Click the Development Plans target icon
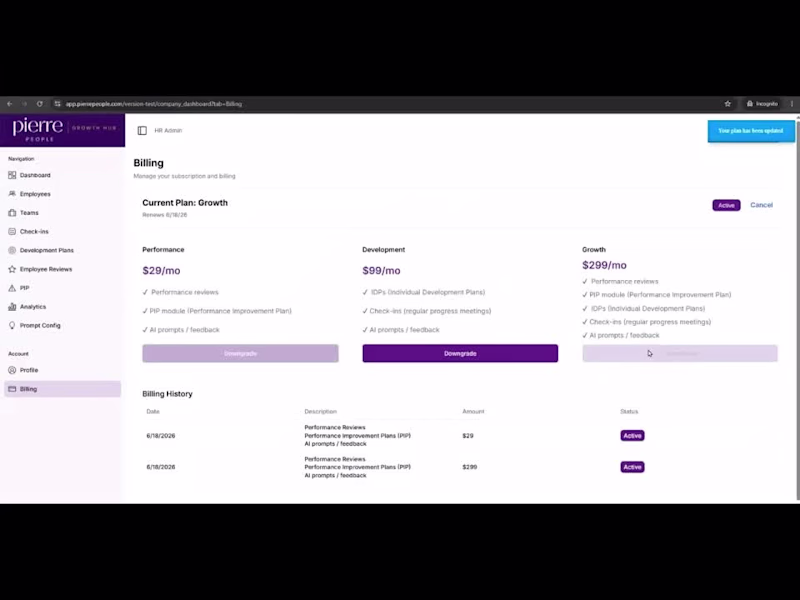This screenshot has height=600, width=800. tap(12, 251)
